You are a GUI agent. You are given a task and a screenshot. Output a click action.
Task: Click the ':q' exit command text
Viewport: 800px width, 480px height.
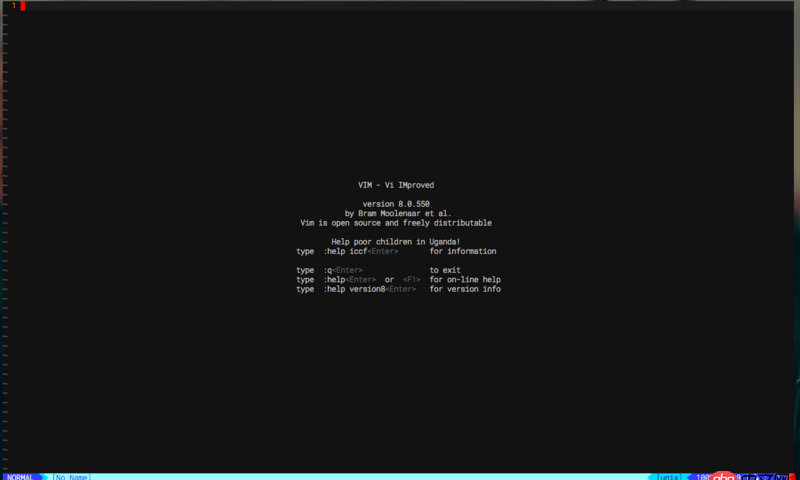[x=328, y=270]
